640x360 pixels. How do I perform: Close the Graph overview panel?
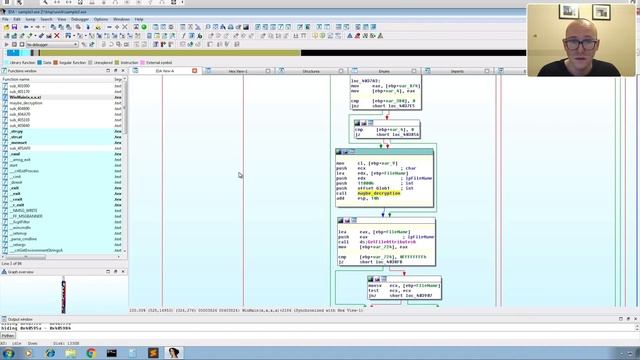(x=123, y=272)
